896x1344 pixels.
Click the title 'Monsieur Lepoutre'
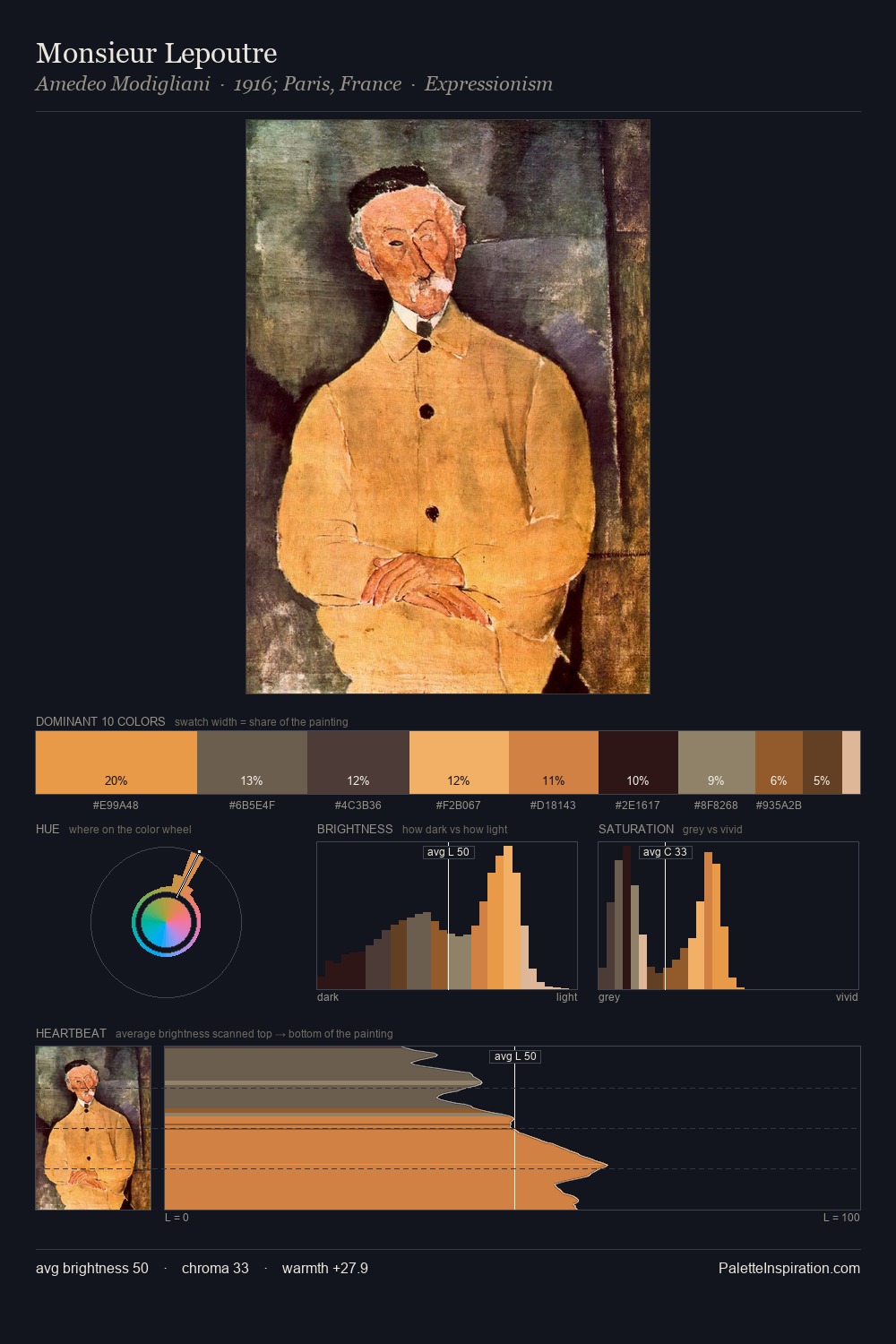pyautogui.click(x=157, y=53)
